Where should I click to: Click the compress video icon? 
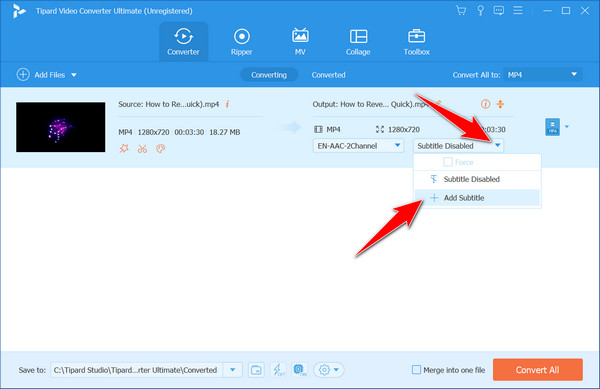(x=500, y=104)
